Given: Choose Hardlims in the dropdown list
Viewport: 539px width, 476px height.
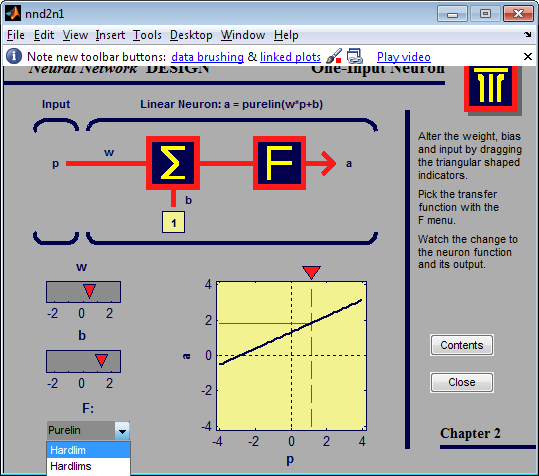Looking at the screenshot, I should pos(88,466).
